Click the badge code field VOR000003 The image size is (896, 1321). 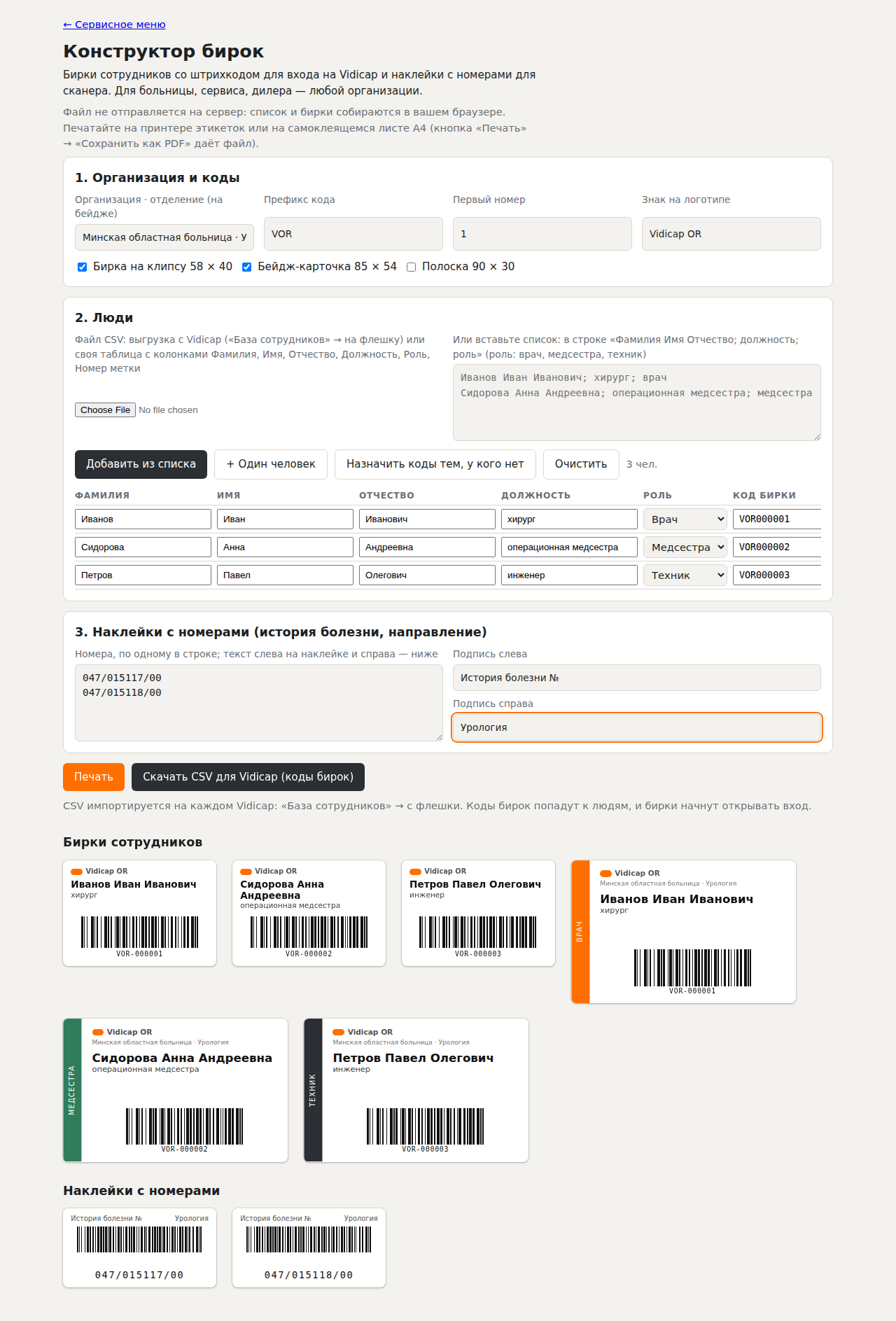[x=777, y=575]
